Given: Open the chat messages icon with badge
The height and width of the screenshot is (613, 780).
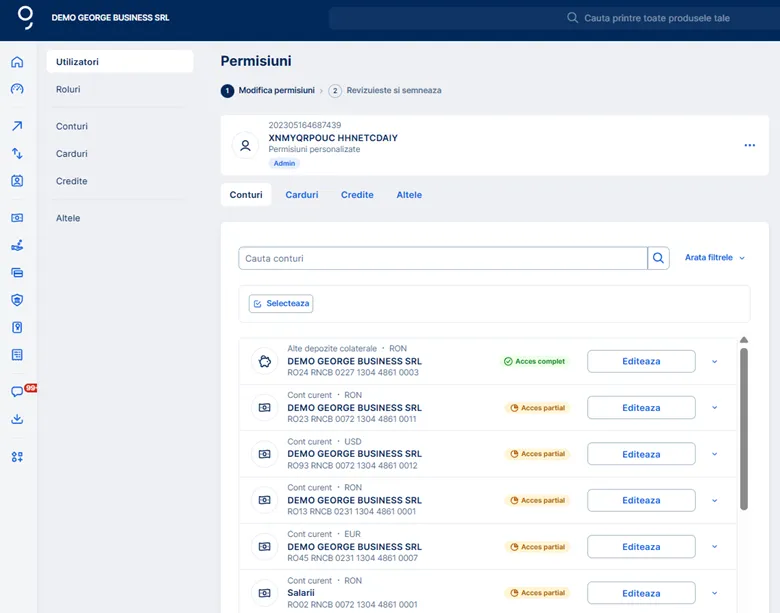Looking at the screenshot, I should click(17, 392).
